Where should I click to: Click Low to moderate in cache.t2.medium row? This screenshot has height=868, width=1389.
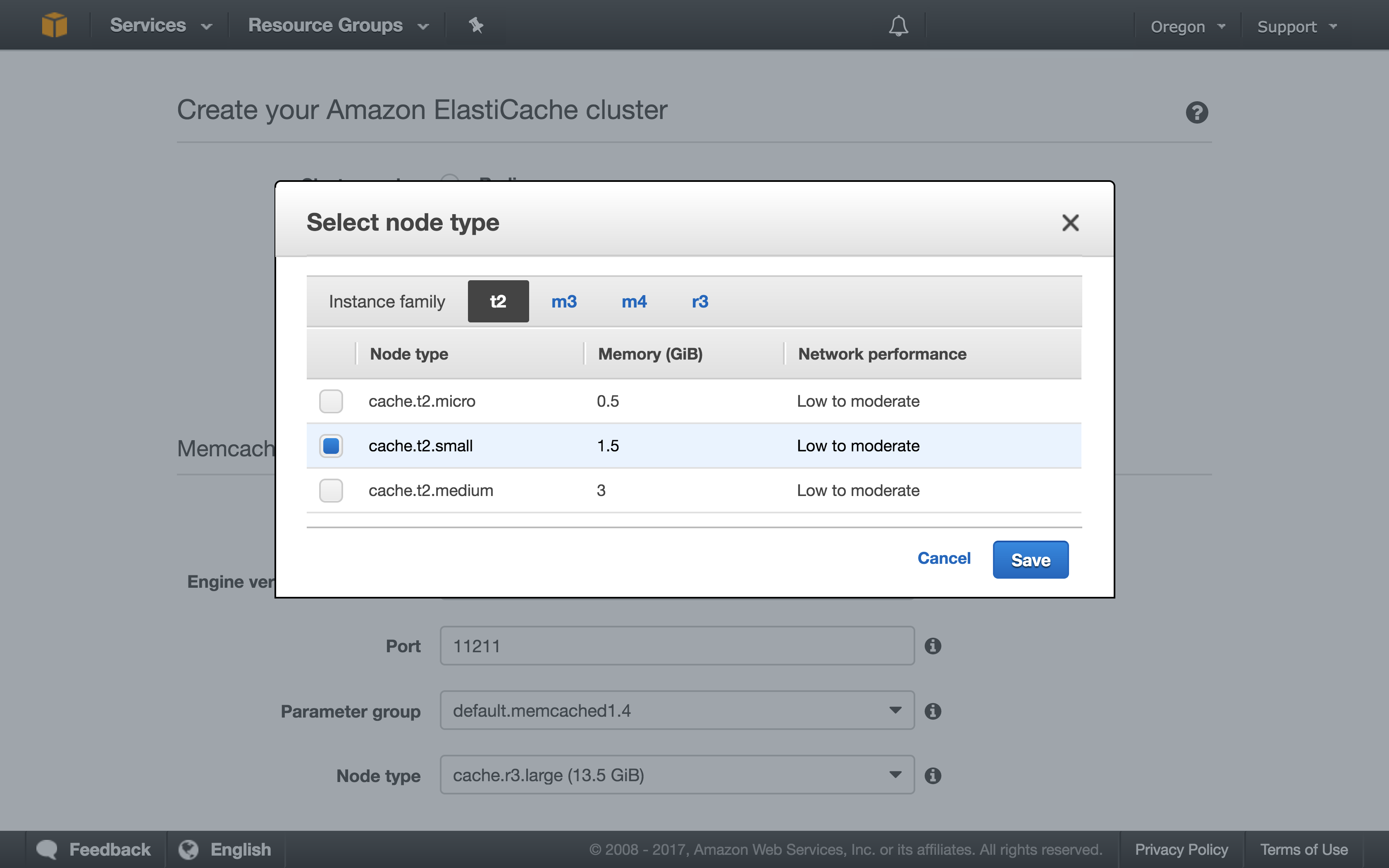[x=858, y=491]
